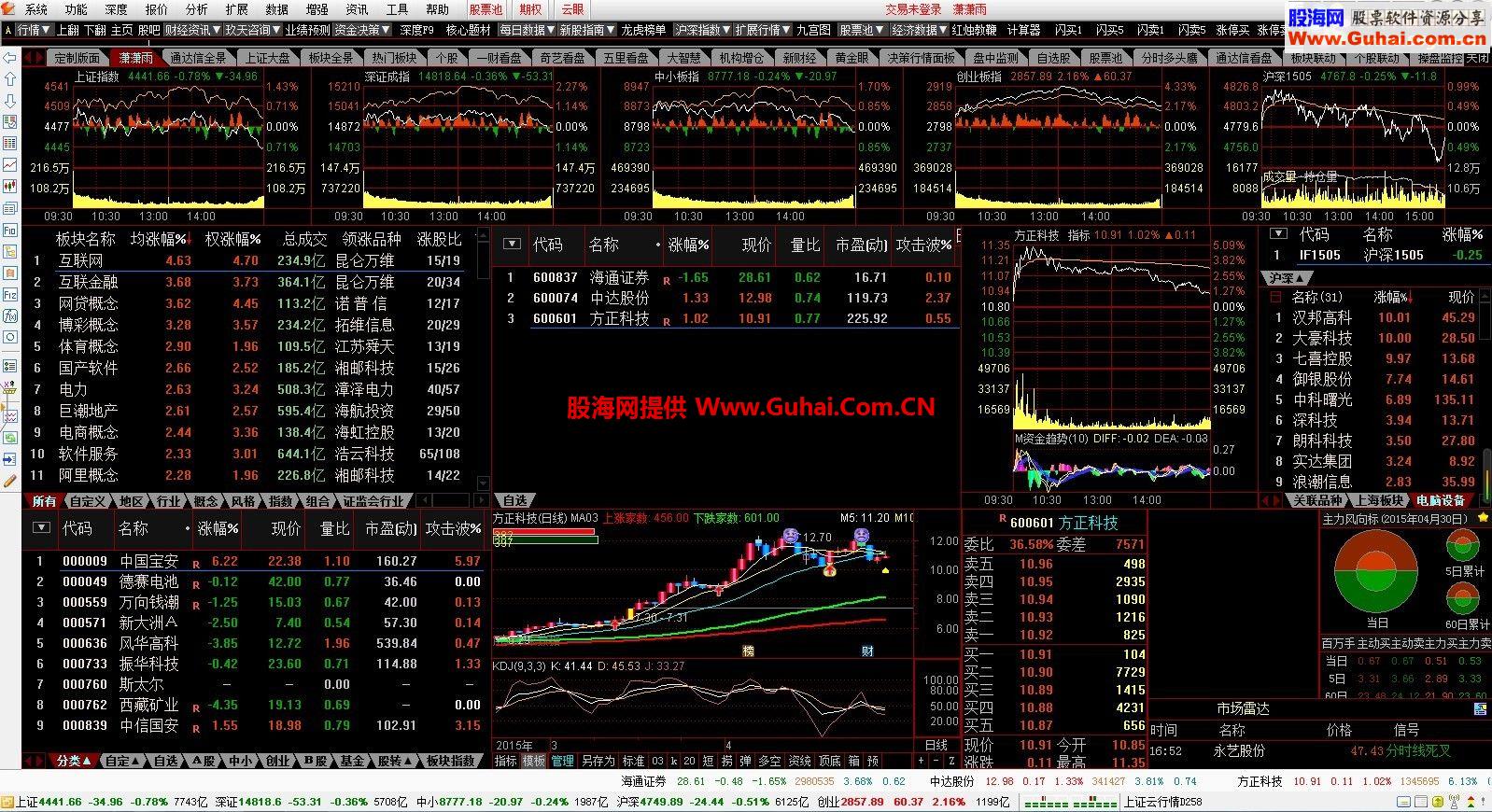The image size is (1492, 812).
Task: Toggle the 箱 indicator on chart bar
Action: click(854, 762)
